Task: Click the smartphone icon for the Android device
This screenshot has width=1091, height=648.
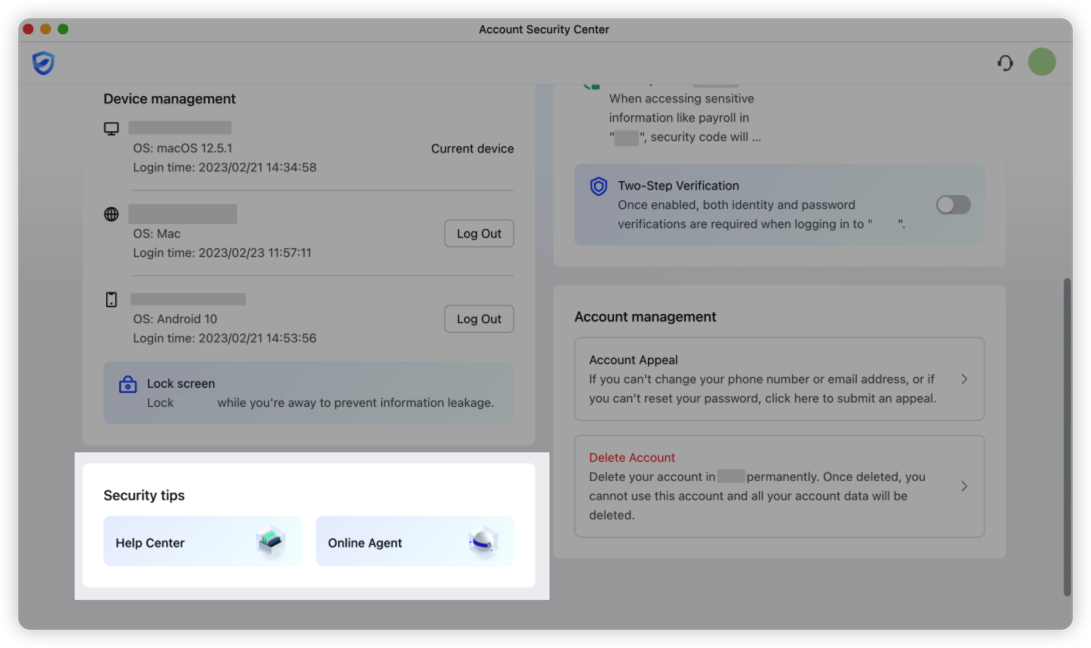Action: tap(111, 298)
